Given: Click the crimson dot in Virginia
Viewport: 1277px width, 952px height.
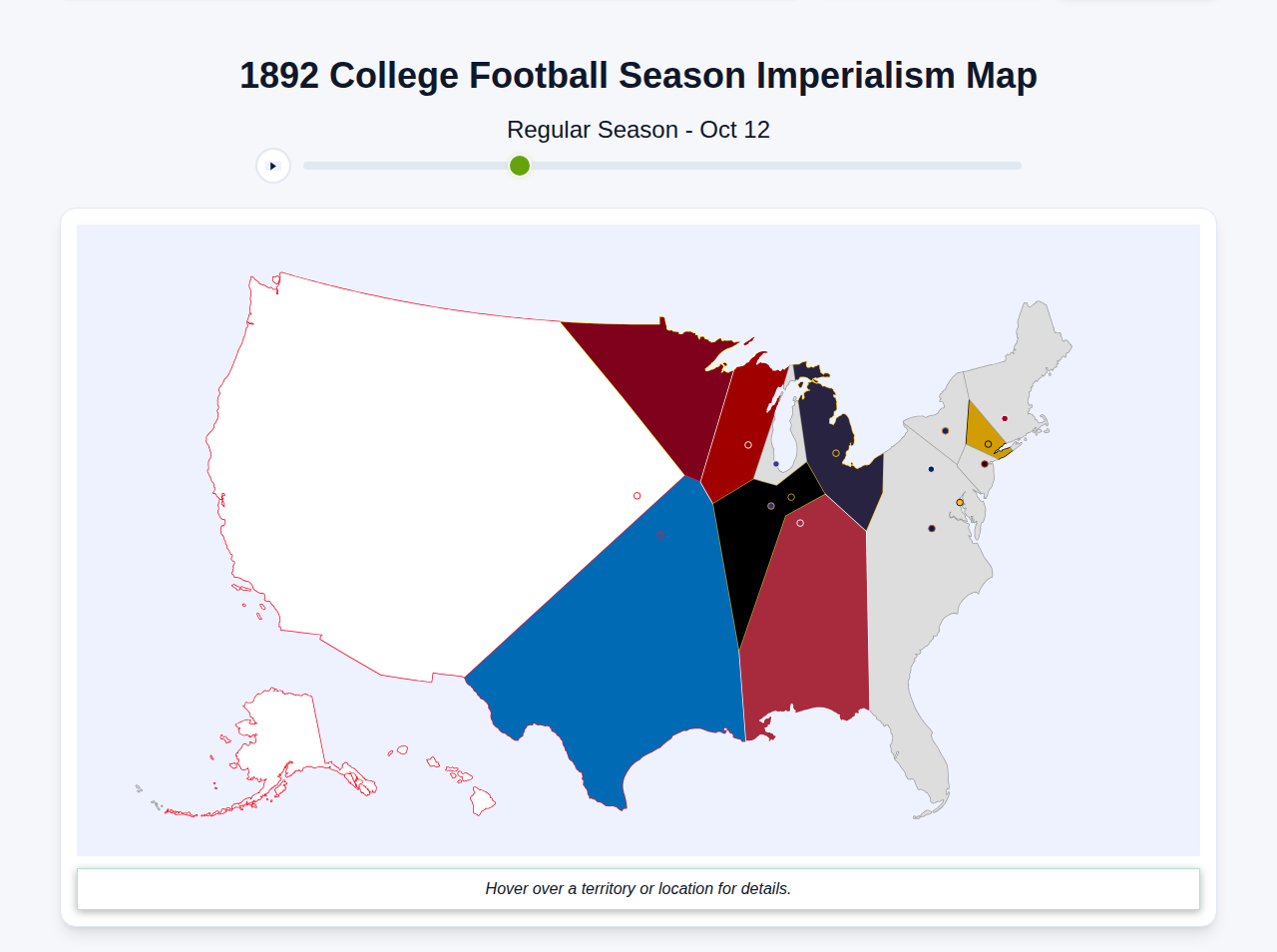Looking at the screenshot, I should tap(932, 529).
